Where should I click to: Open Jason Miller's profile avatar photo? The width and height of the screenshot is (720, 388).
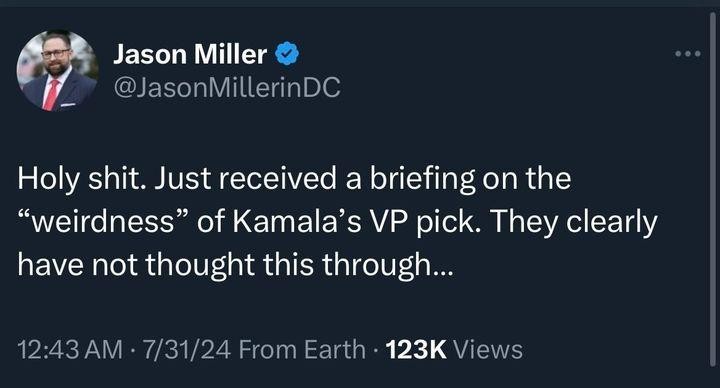tap(57, 70)
